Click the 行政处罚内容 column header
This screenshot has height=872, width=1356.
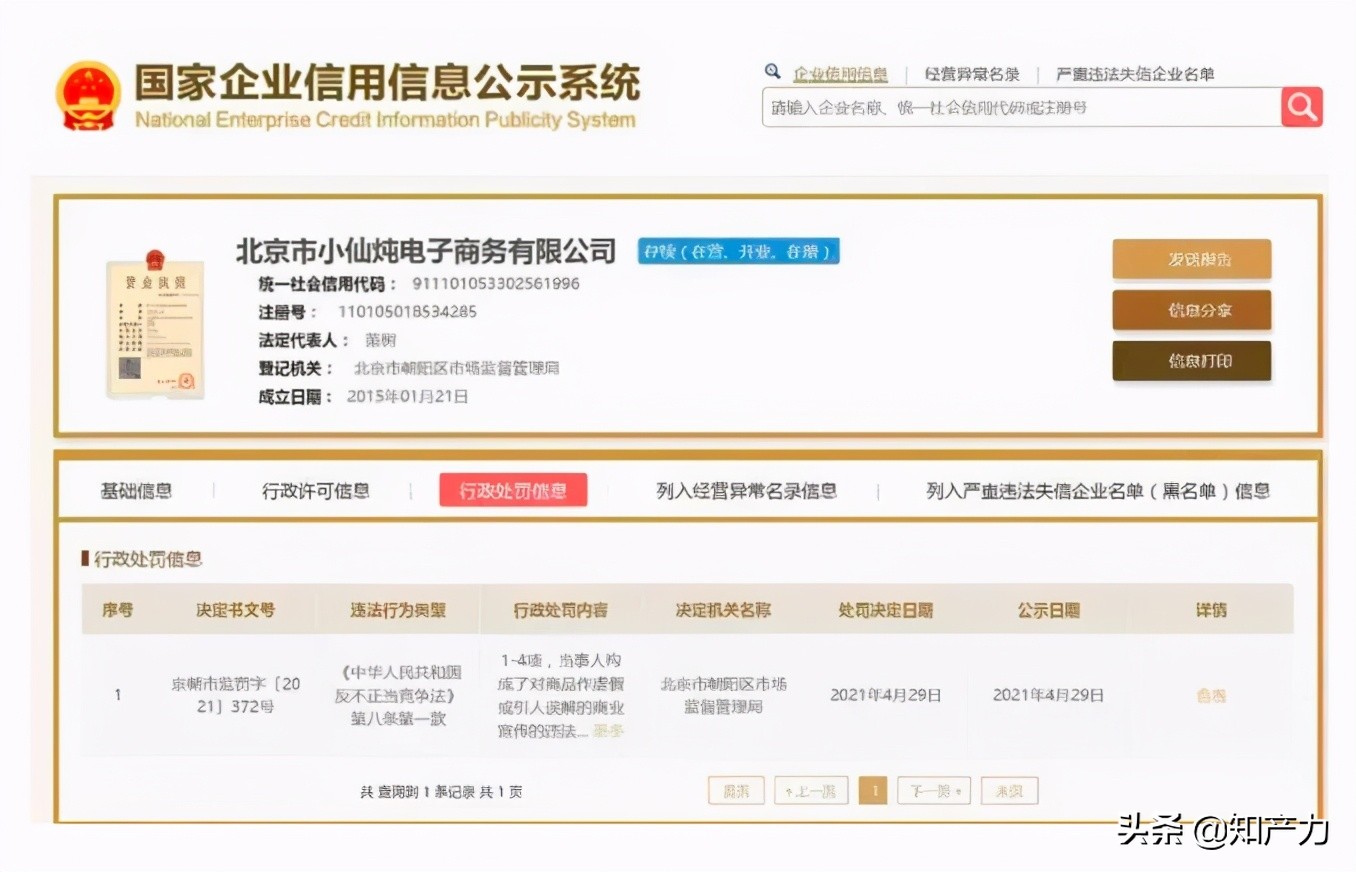click(560, 610)
